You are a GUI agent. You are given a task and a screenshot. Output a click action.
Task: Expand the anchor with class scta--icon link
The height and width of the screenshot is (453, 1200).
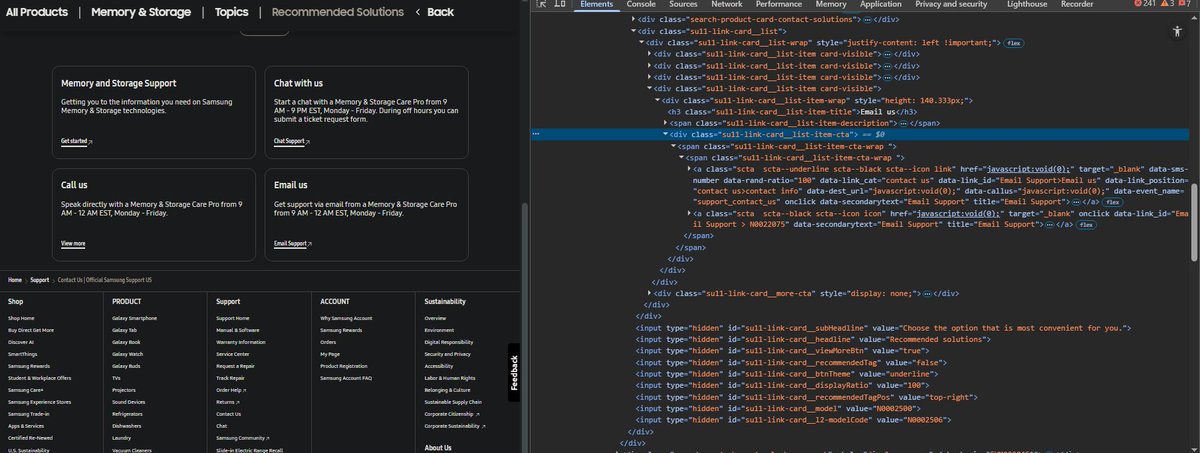coord(689,168)
